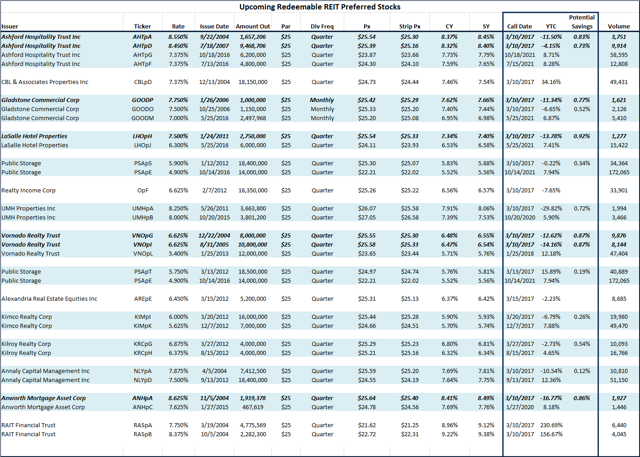Click ticker cell 'VNOpI'
640x457 pixels.
point(142,244)
